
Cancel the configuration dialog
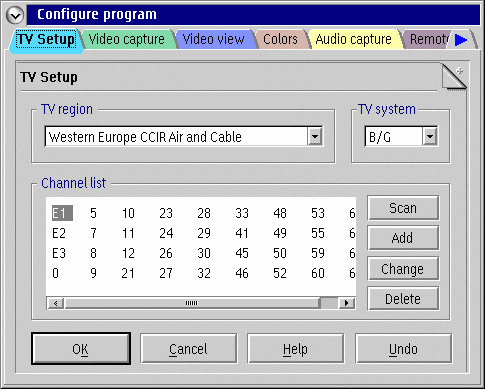188,349
